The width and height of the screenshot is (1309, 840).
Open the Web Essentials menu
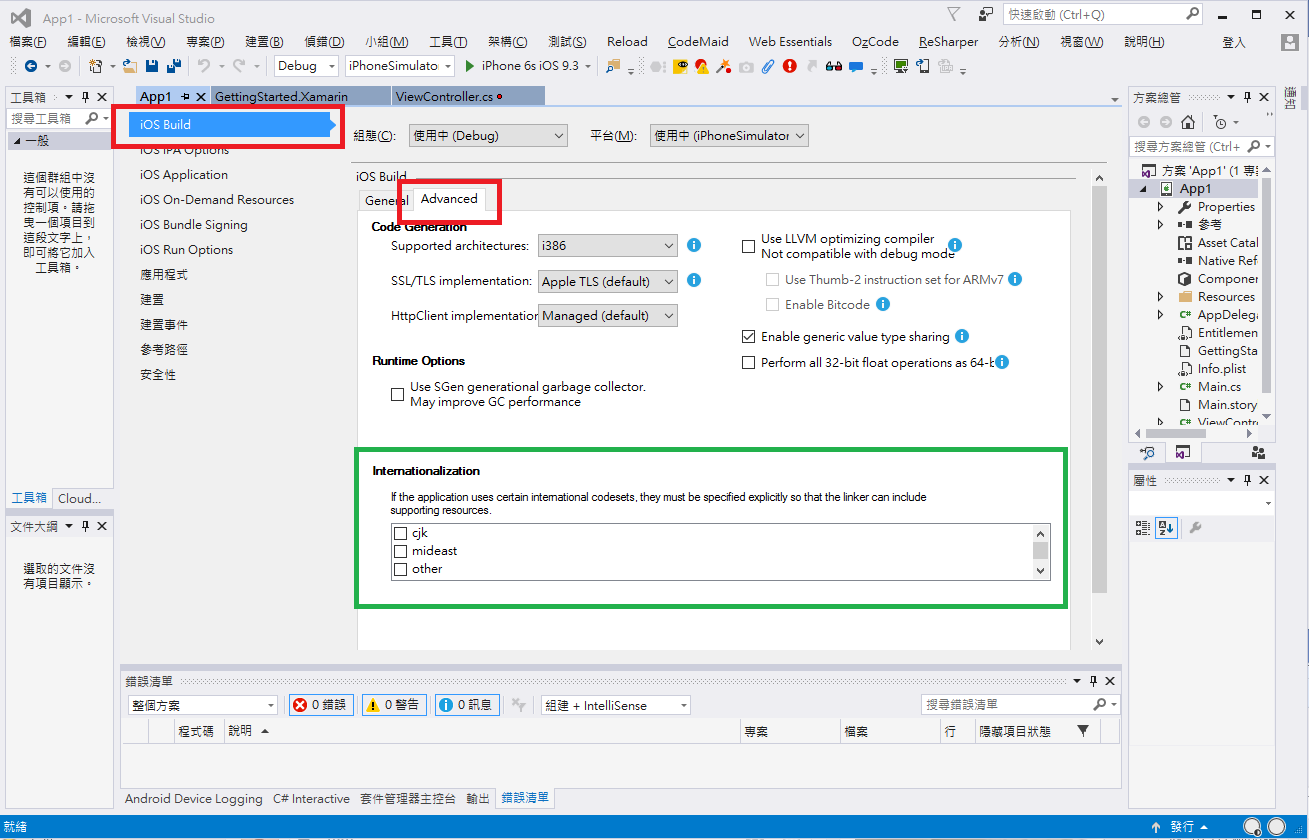[790, 42]
